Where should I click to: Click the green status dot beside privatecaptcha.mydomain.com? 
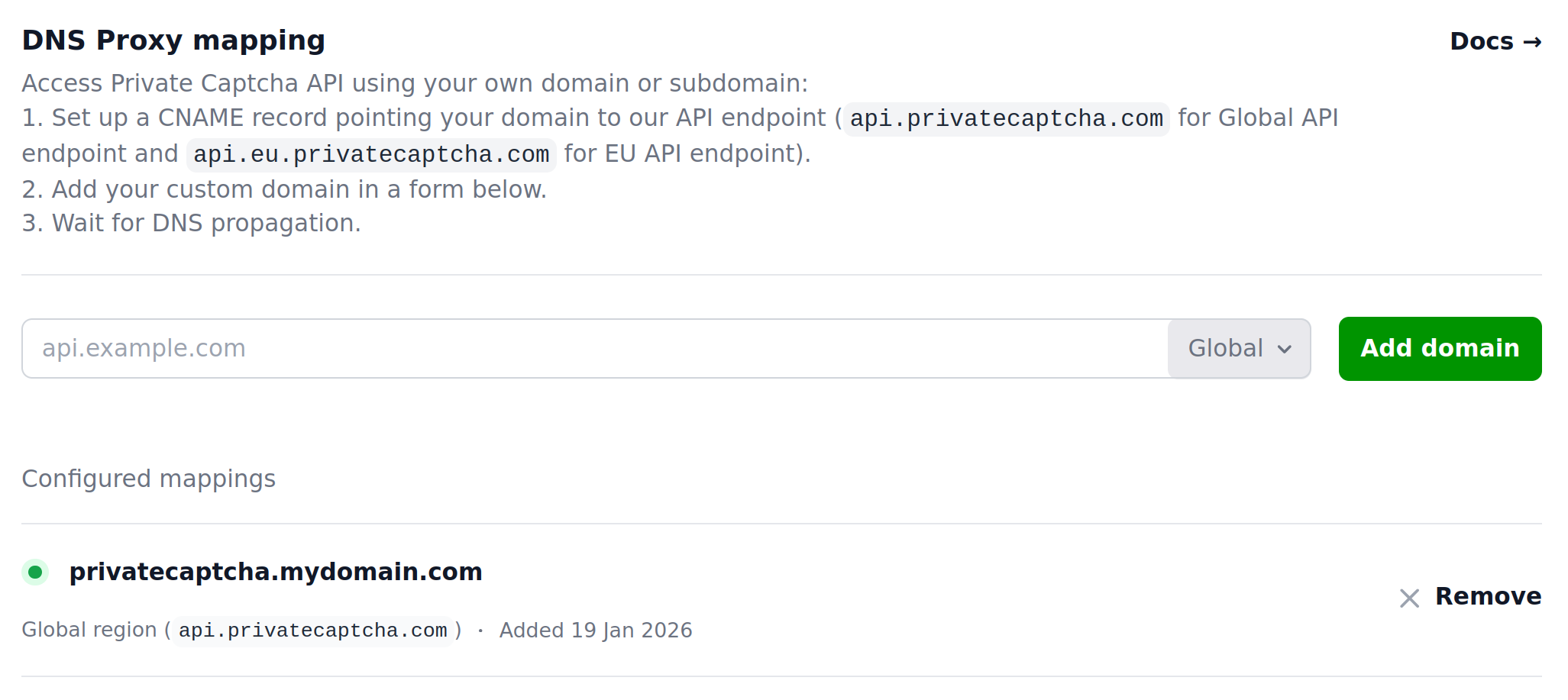[35, 571]
